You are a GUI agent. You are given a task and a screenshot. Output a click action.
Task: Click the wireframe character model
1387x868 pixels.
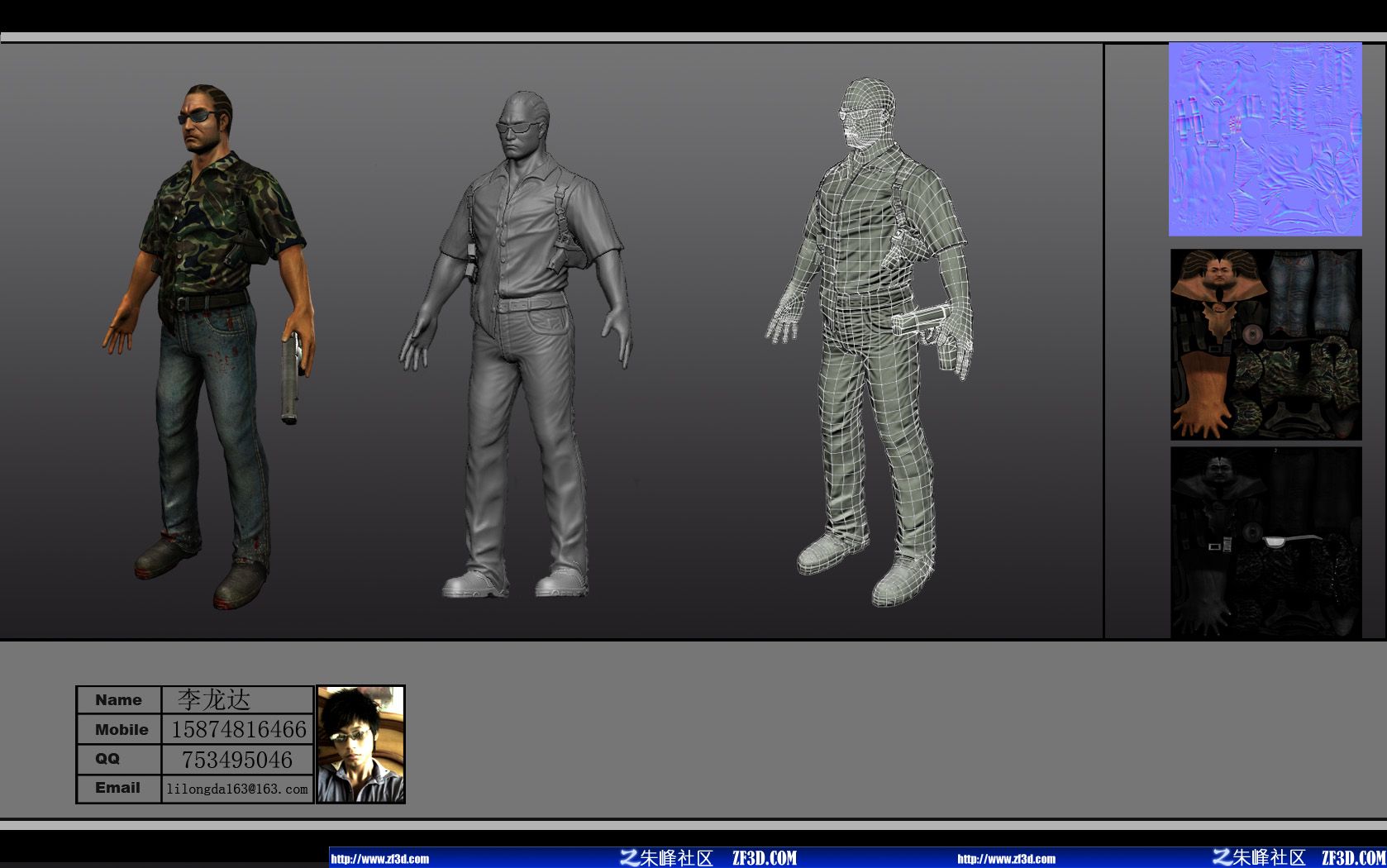coord(870,342)
